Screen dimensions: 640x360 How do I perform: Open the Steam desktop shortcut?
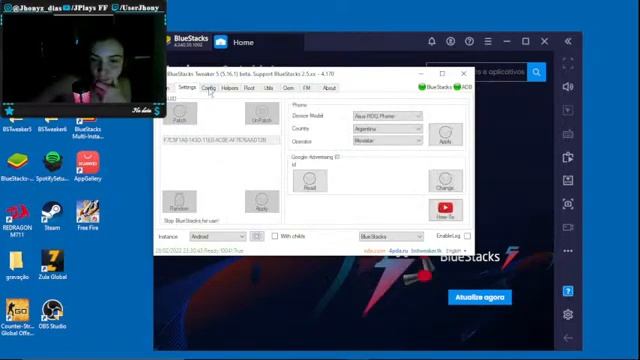coord(52,216)
